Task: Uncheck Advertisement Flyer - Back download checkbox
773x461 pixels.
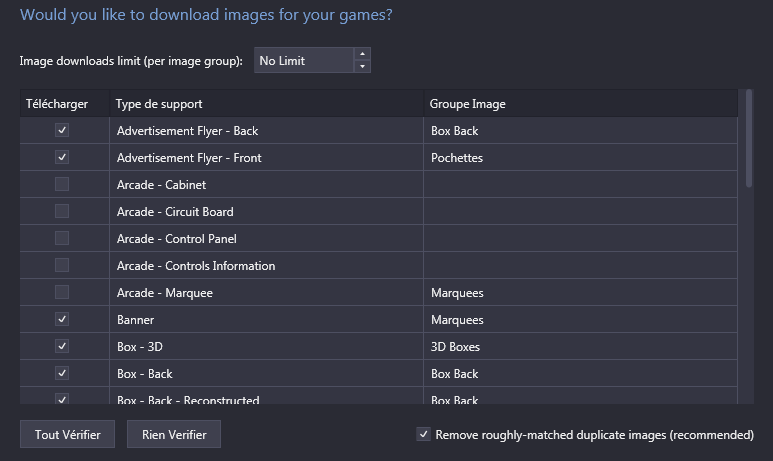Action: pos(62,130)
